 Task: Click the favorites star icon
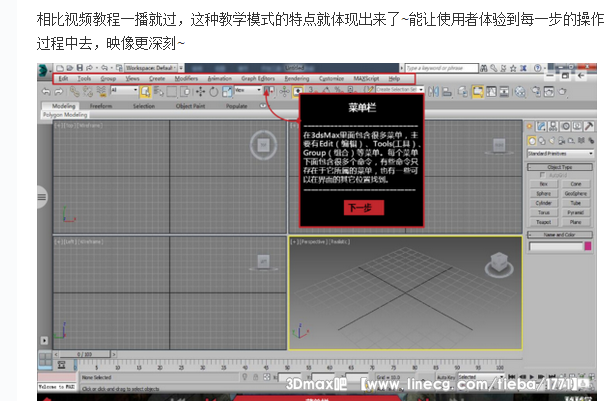(513, 69)
